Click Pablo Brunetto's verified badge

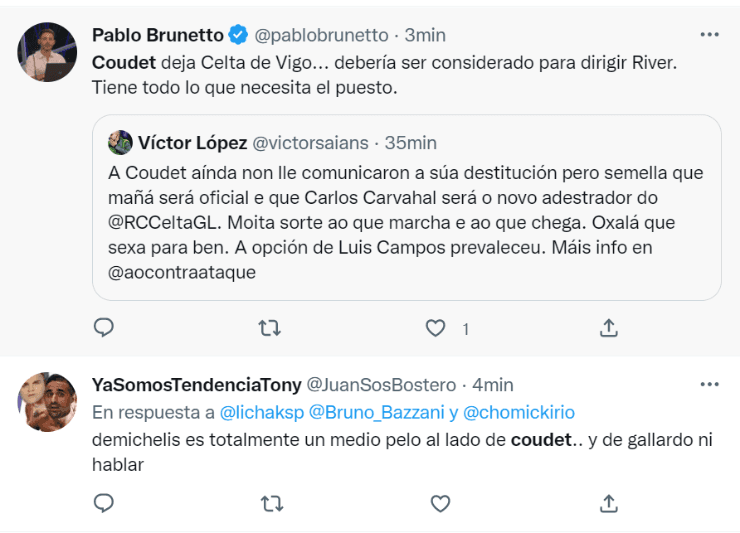pos(239,35)
